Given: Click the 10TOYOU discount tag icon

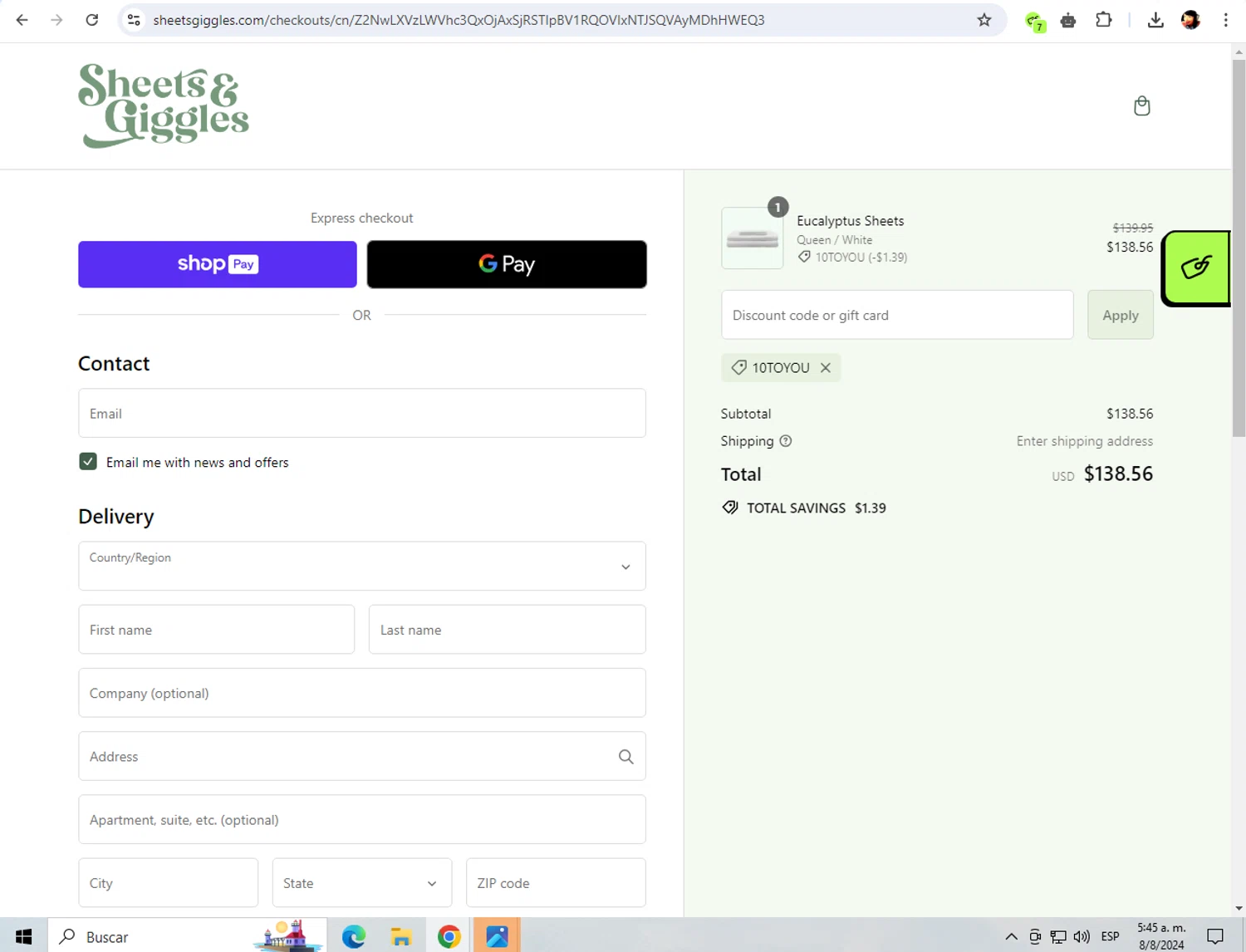Looking at the screenshot, I should (x=738, y=367).
